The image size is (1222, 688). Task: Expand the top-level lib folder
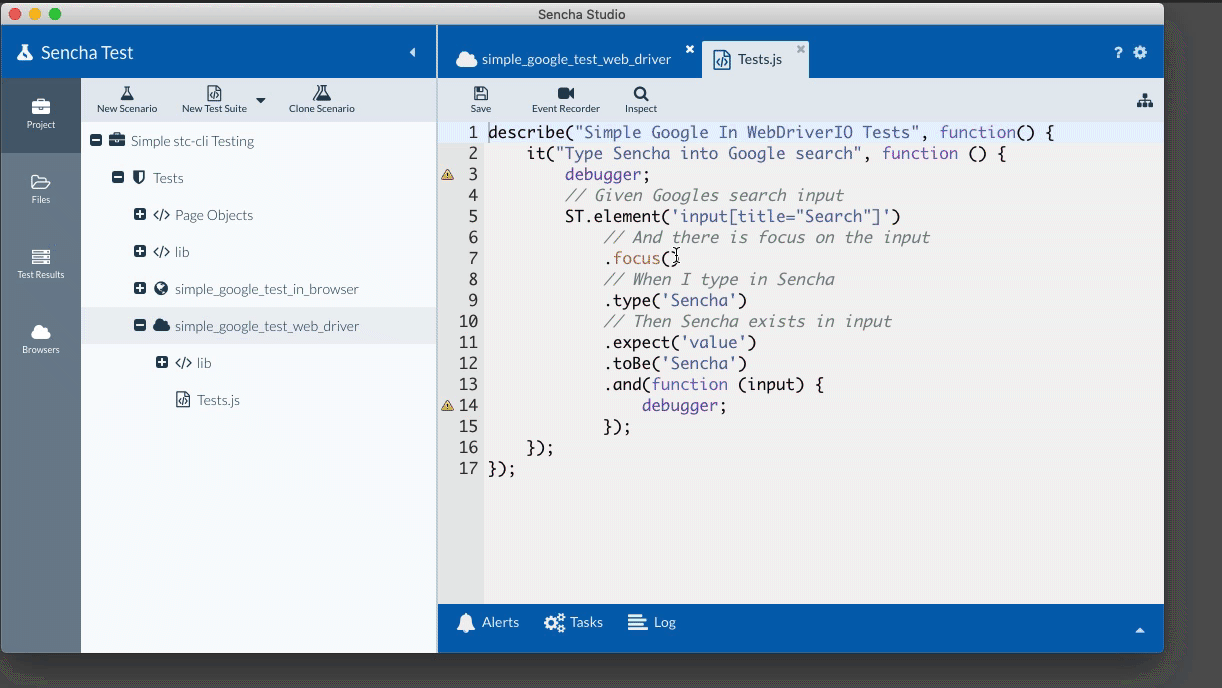140,252
